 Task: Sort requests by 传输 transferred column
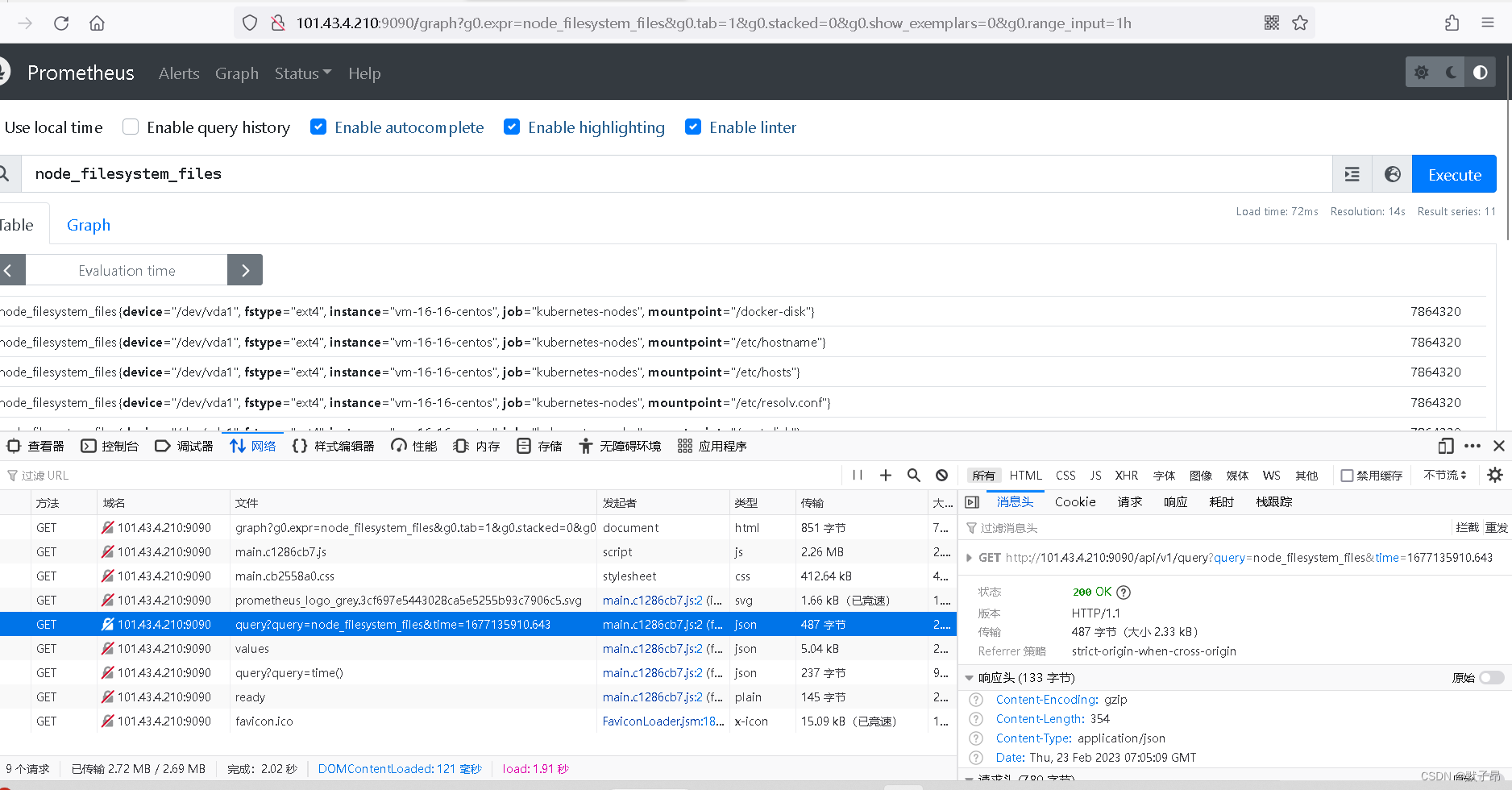coord(861,503)
